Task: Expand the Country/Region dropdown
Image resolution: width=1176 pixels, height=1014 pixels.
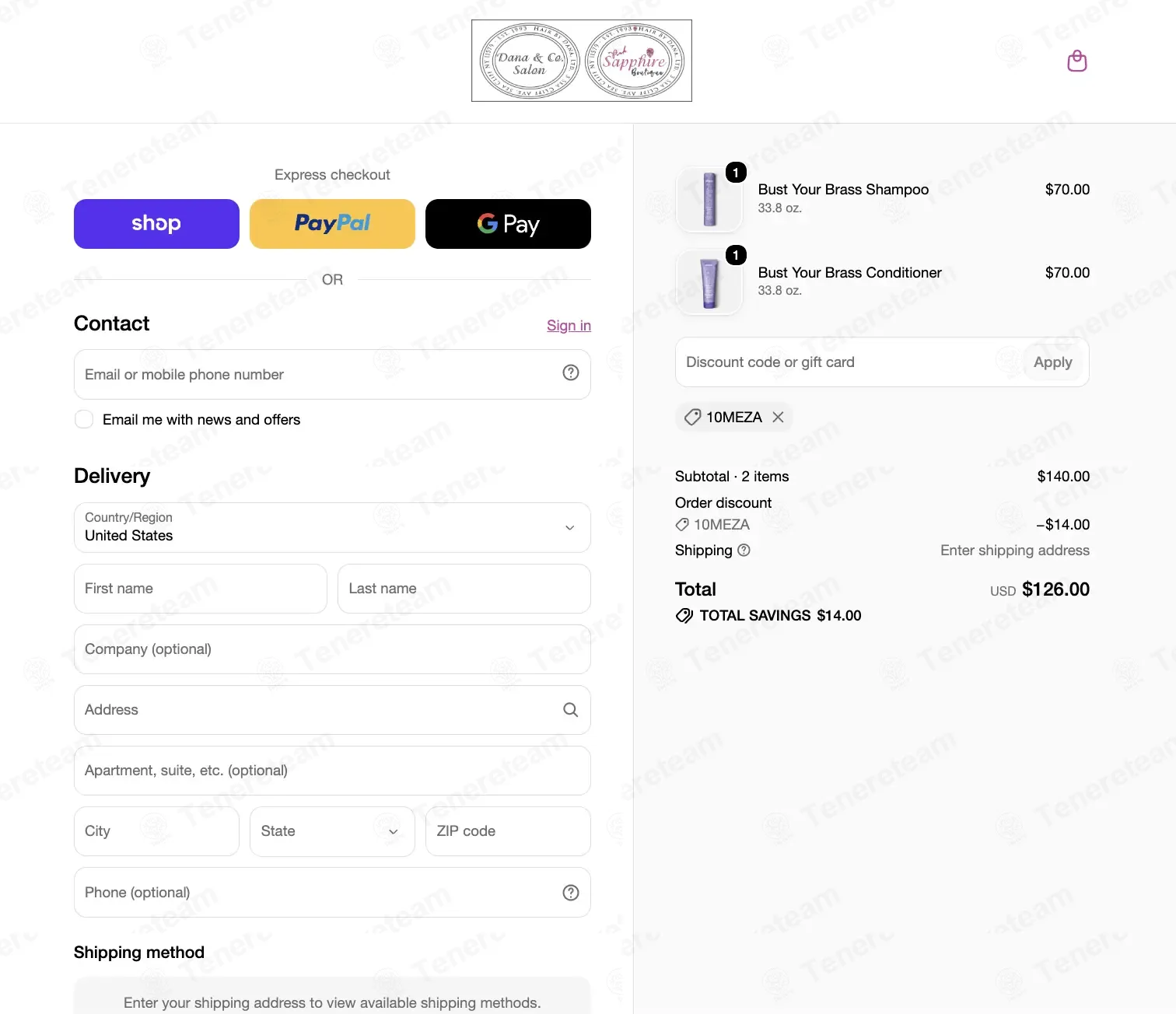Action: pos(332,527)
